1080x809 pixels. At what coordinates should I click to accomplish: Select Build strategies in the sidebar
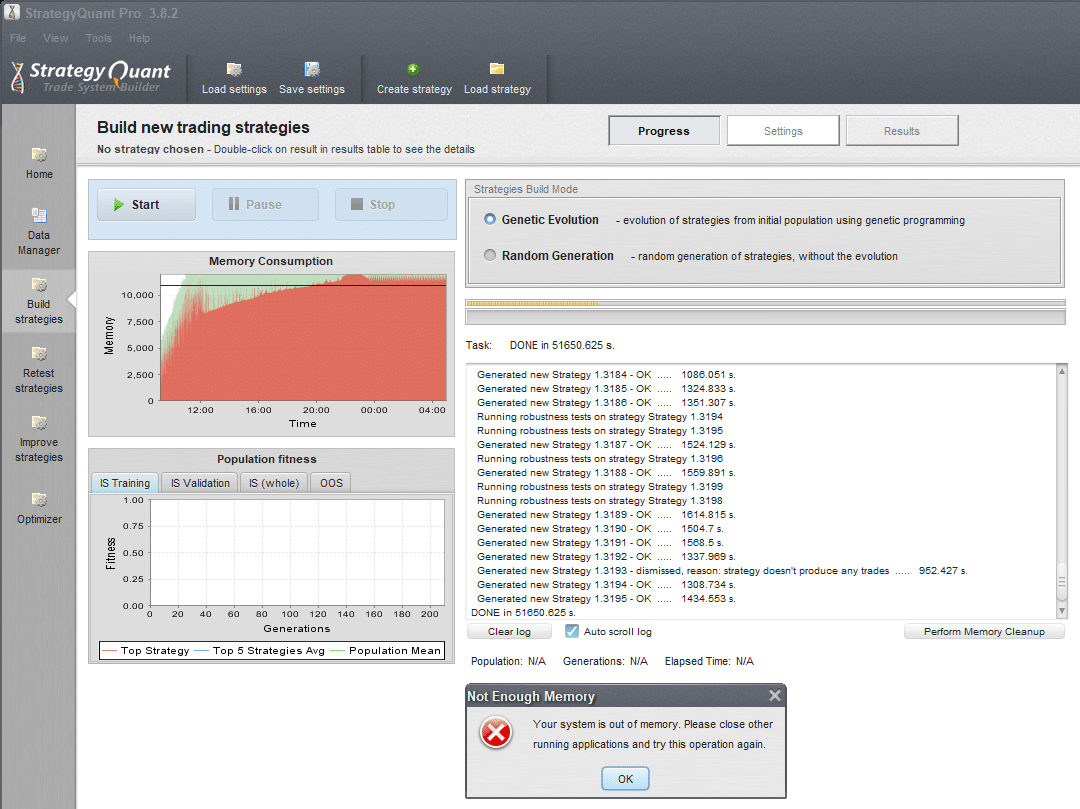(x=39, y=302)
